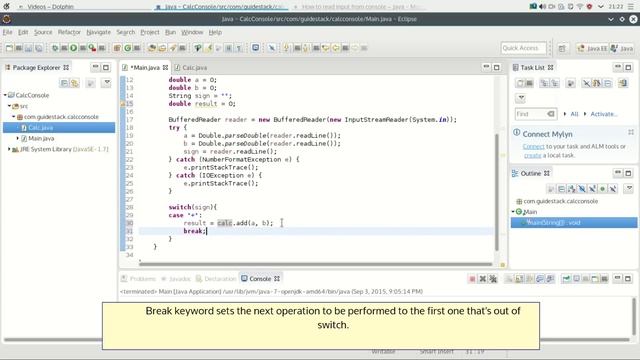This screenshot has height=360, width=640.
Task: Click the New file toolbar icon
Action: [x=9, y=48]
